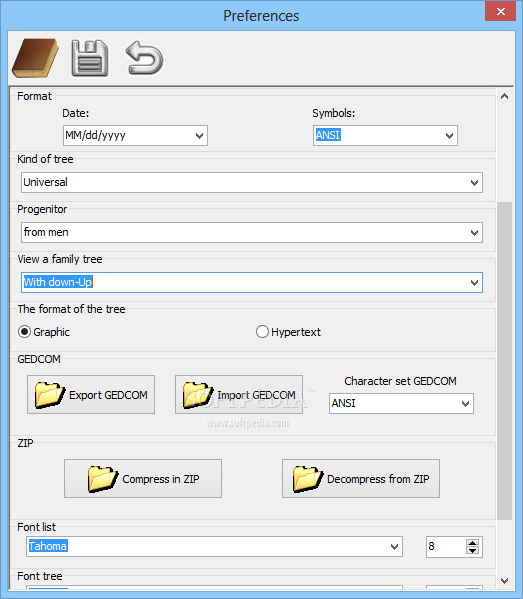The height and width of the screenshot is (599, 523).
Task: Click the Export GEDCOM button
Action: point(91,395)
